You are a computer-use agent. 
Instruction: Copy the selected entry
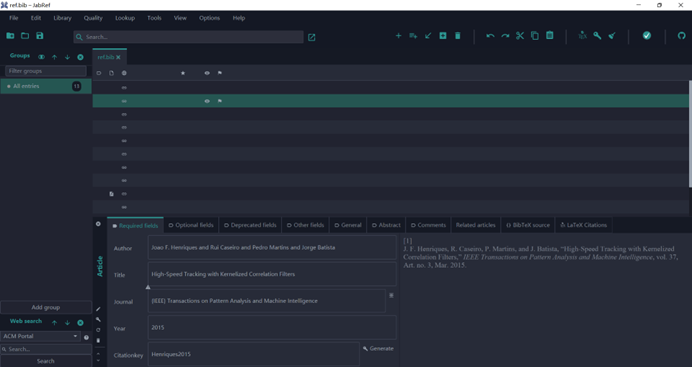(535, 36)
